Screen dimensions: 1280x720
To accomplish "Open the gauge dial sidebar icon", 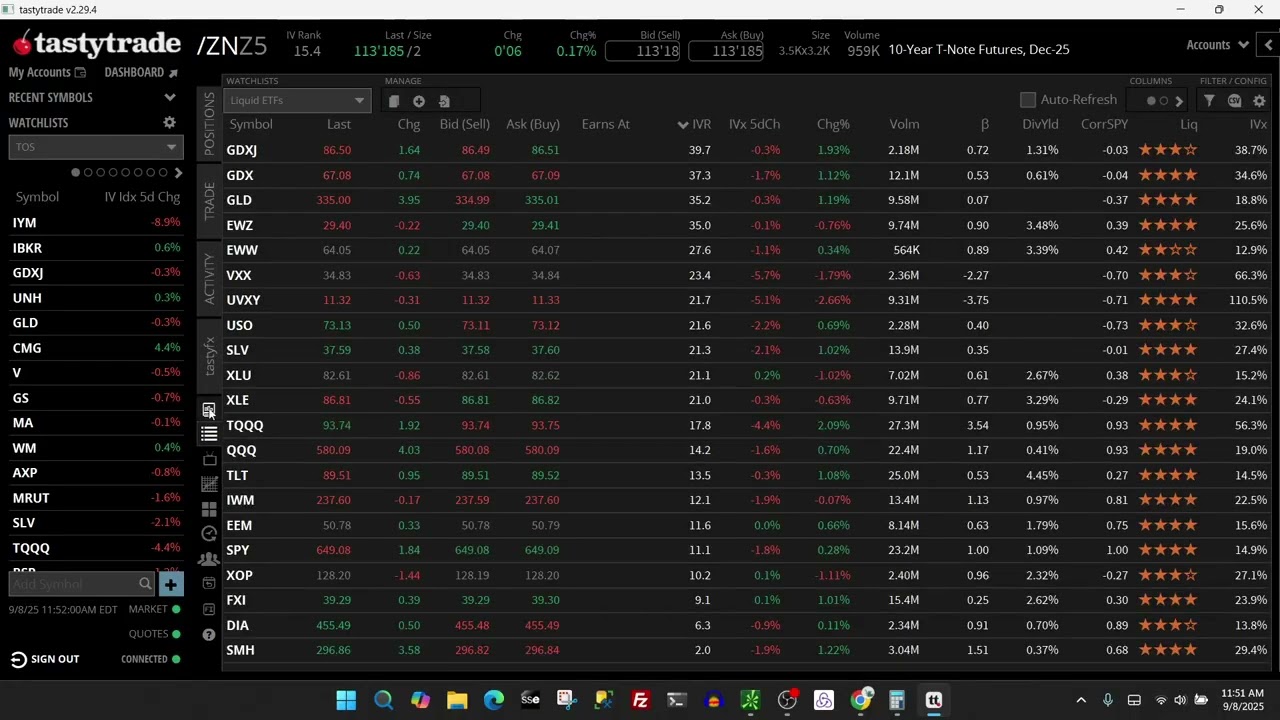I will [208, 534].
